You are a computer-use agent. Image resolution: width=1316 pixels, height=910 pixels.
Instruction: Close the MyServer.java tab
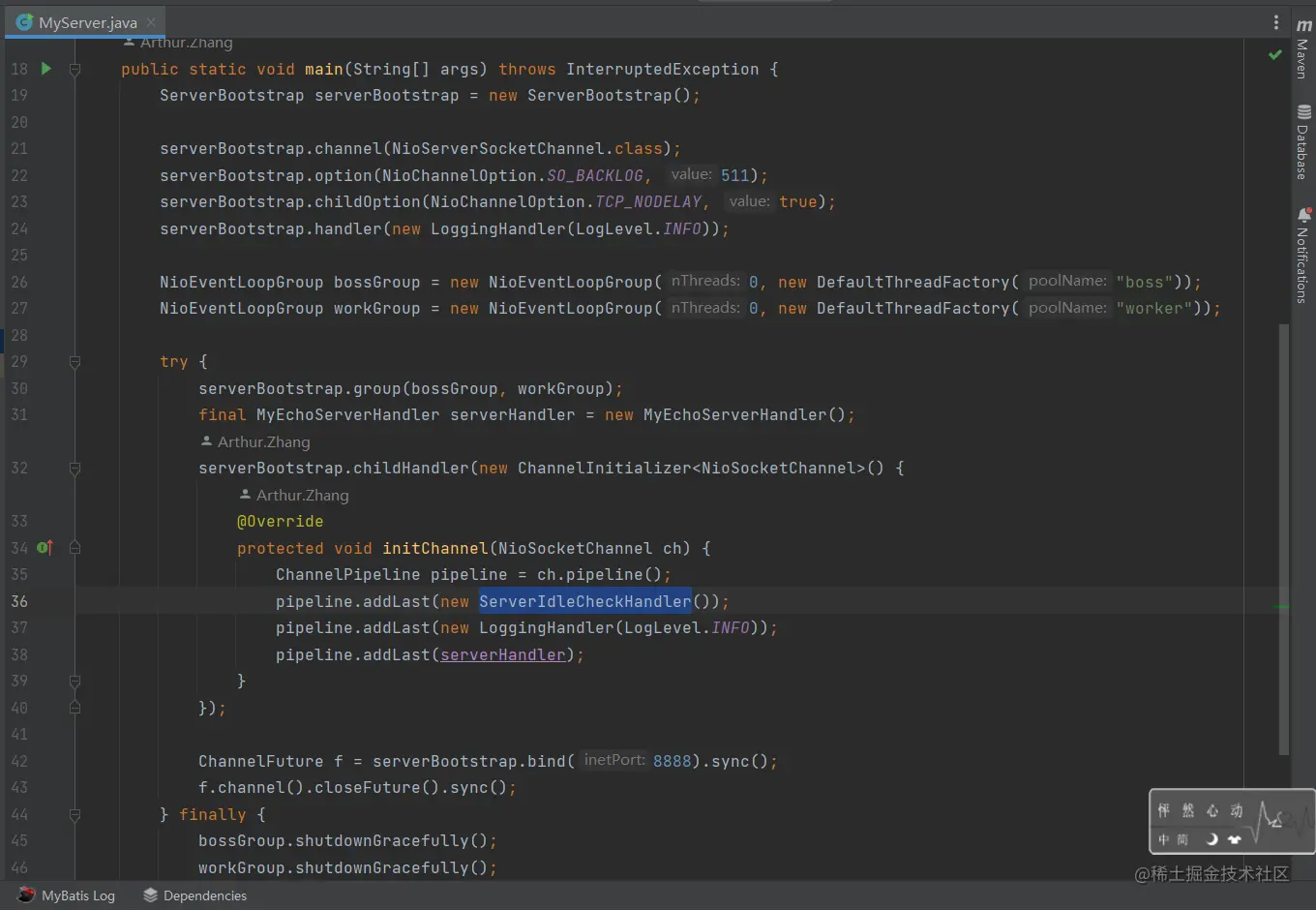point(151,22)
